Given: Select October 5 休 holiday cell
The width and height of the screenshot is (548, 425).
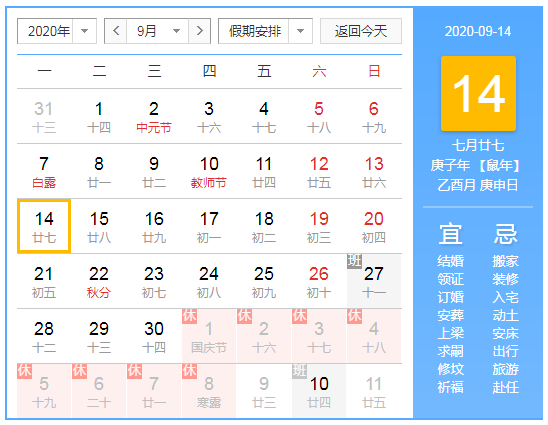Looking at the screenshot, I should [44, 391].
